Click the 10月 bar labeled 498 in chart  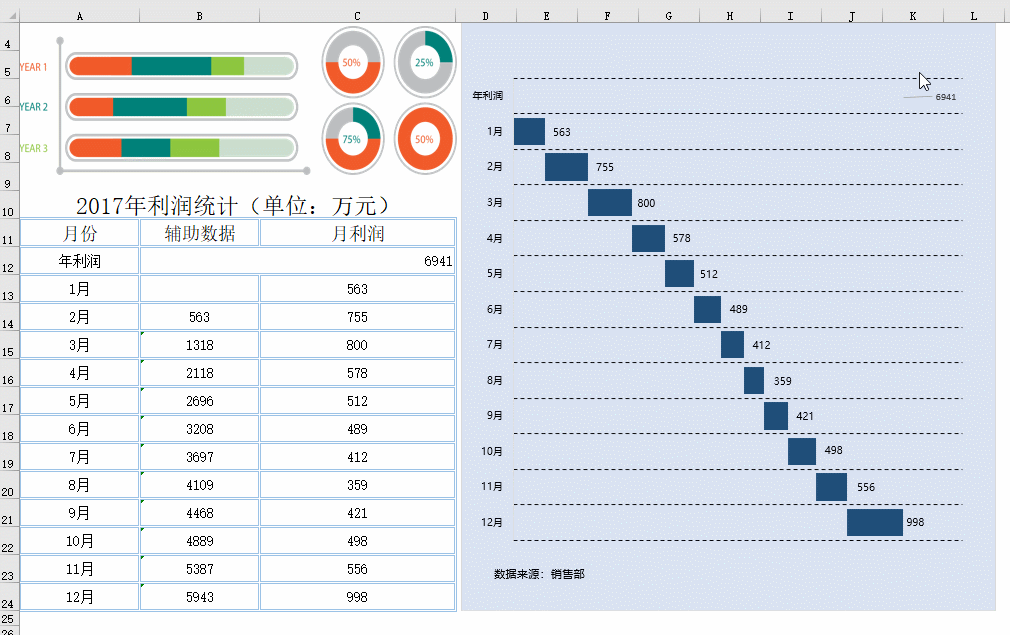tap(802, 451)
